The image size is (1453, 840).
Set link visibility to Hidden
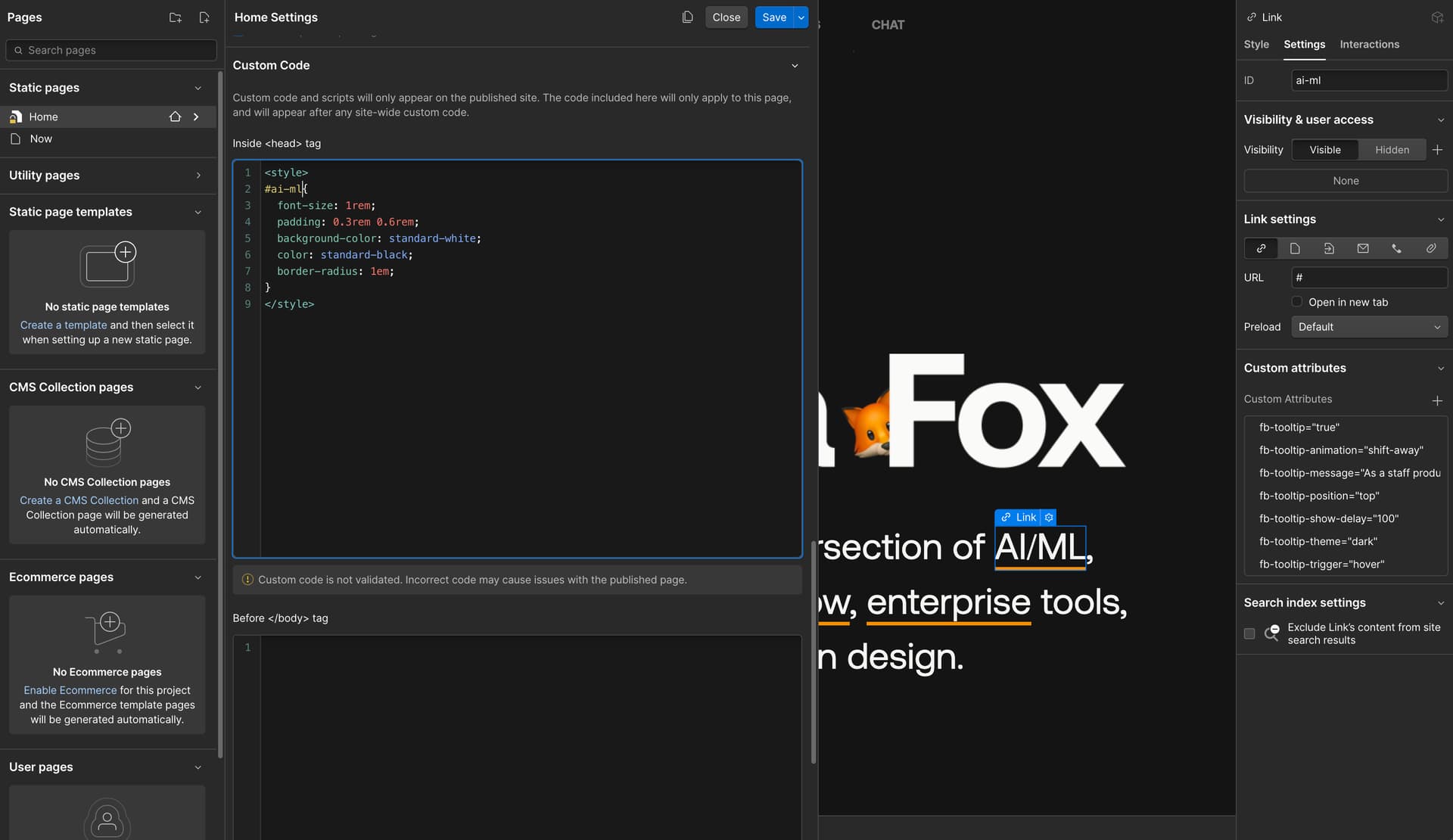1392,149
